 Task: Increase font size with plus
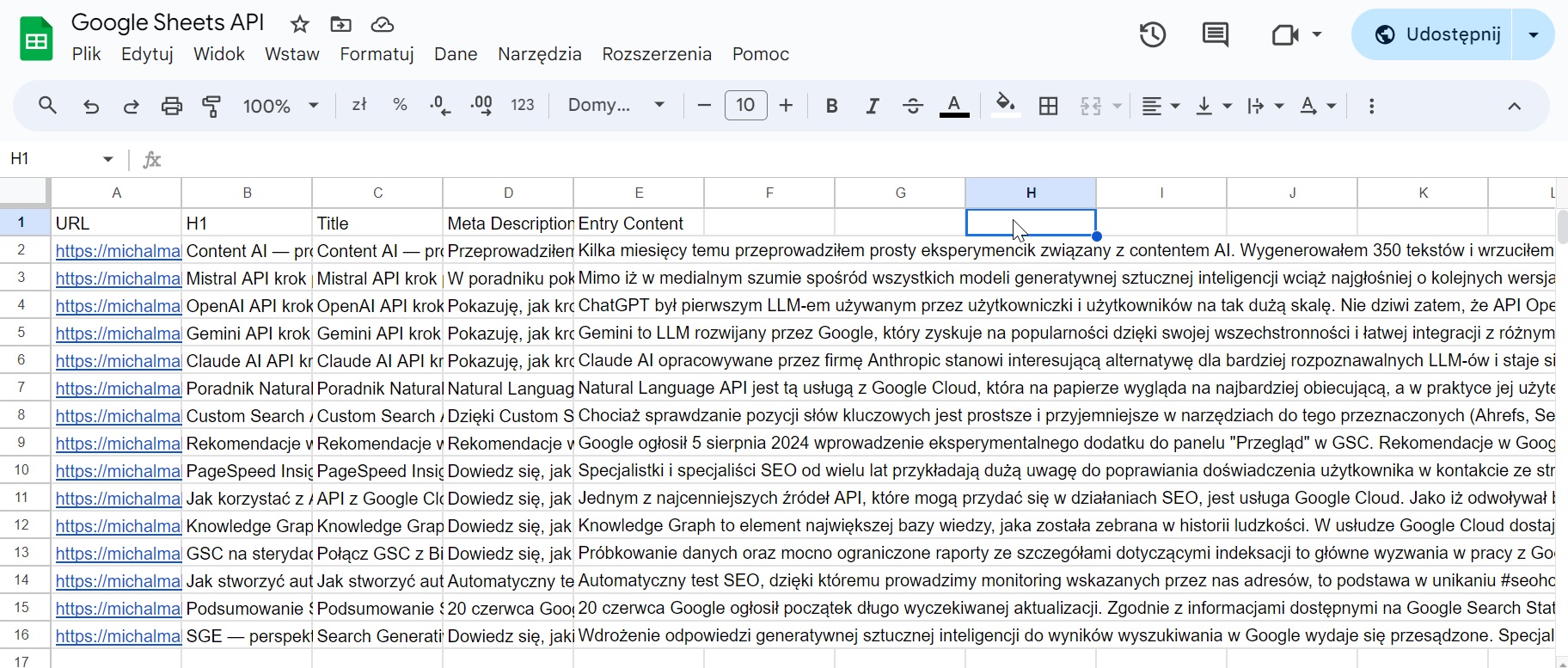coord(786,106)
